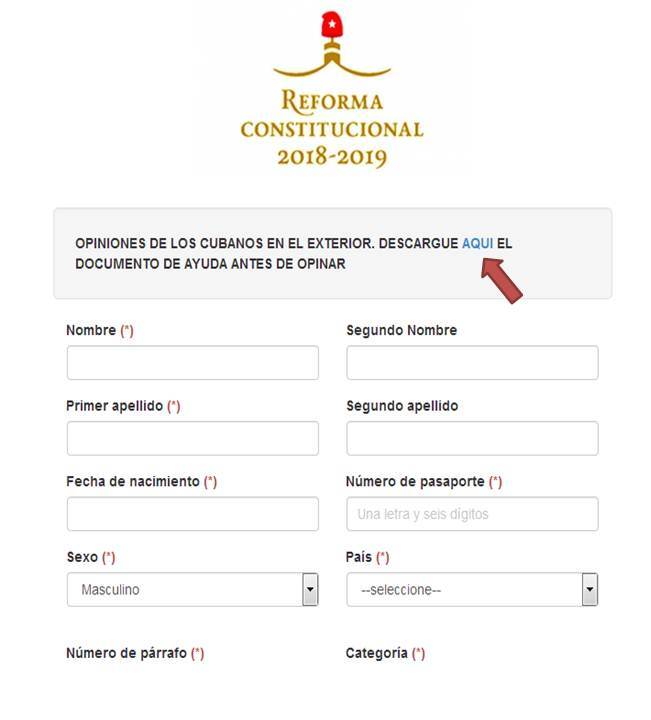Click the Reforma Constitucional 2018-2019 title text
The width and height of the screenshot is (651, 720).
pyautogui.click(x=332, y=128)
